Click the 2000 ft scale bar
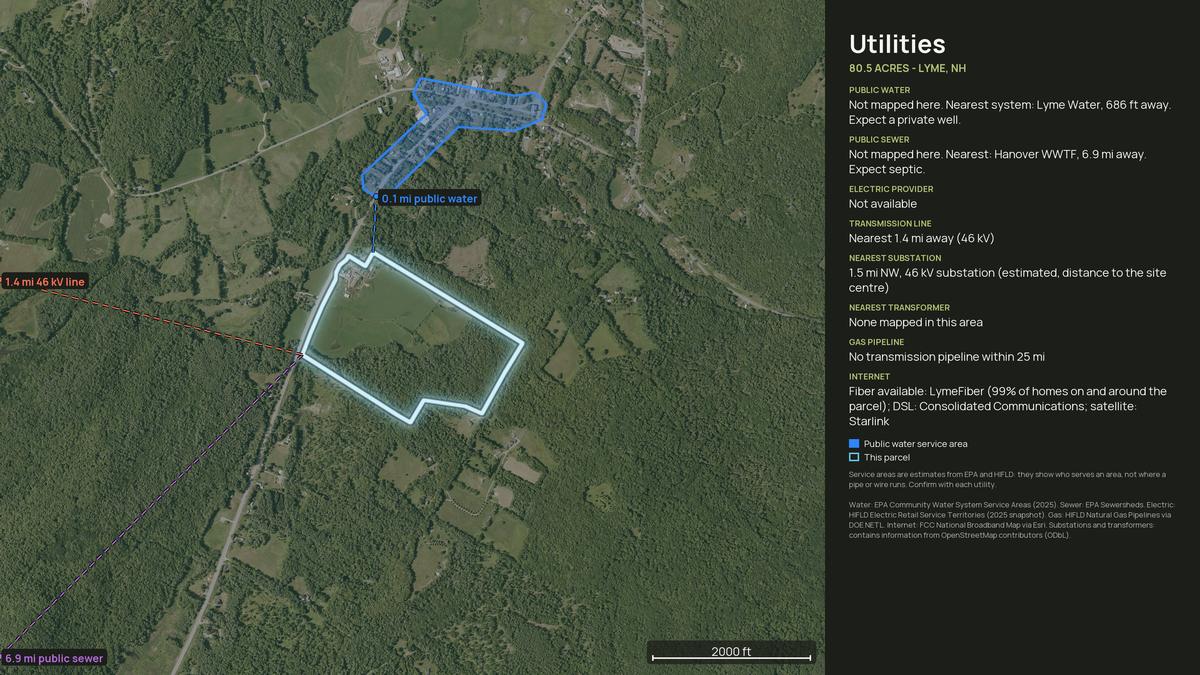Viewport: 1200px width, 675px height. (x=731, y=653)
